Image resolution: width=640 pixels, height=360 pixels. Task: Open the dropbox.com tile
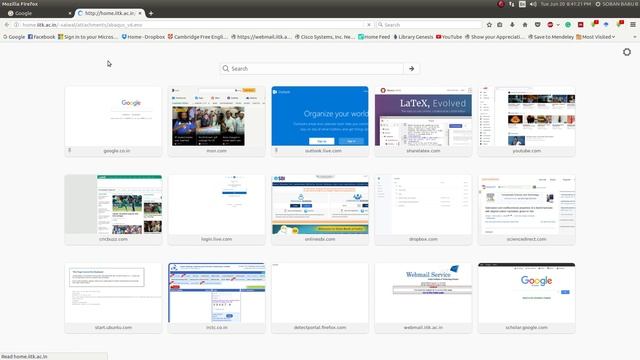[423, 209]
